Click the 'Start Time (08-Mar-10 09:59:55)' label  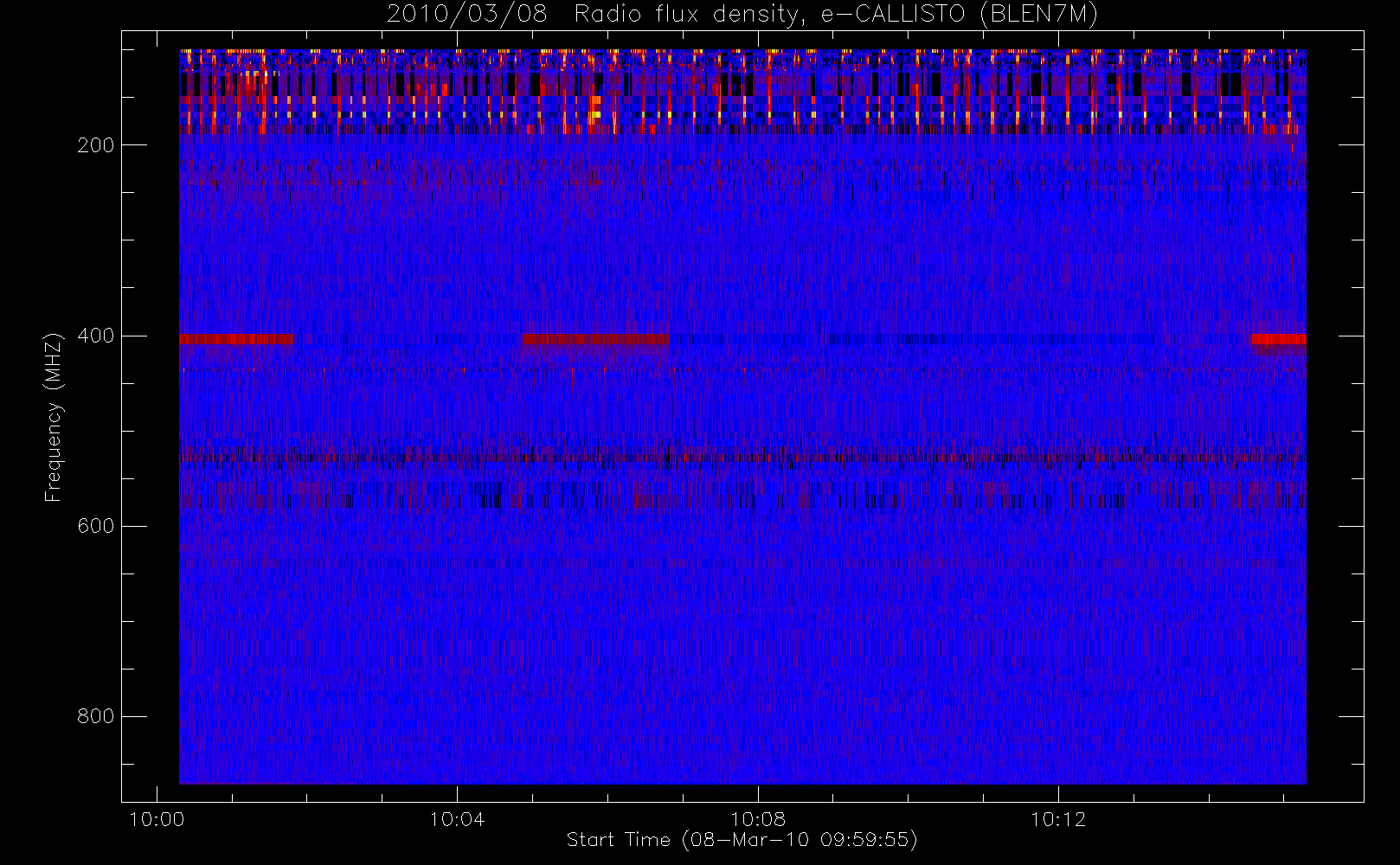742,840
